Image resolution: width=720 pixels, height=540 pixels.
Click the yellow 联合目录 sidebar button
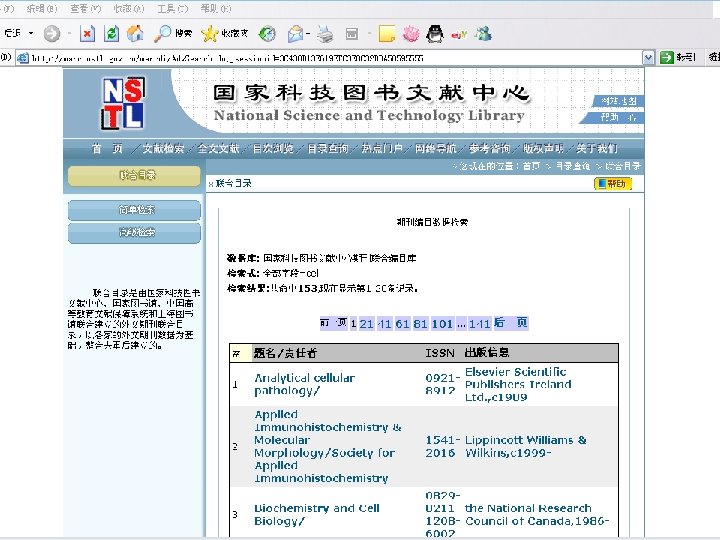pyautogui.click(x=134, y=175)
